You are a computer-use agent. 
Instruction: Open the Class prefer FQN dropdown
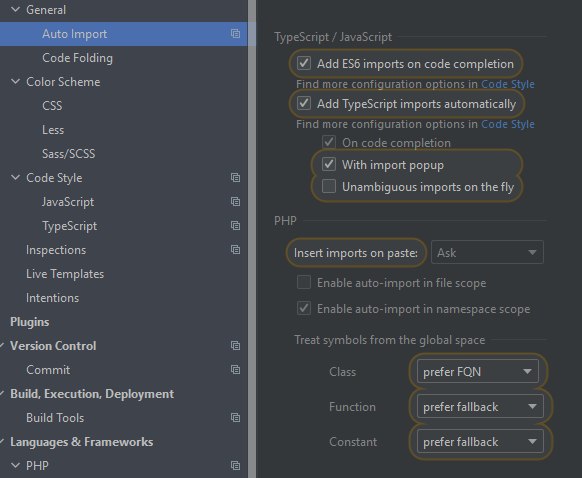pos(477,371)
